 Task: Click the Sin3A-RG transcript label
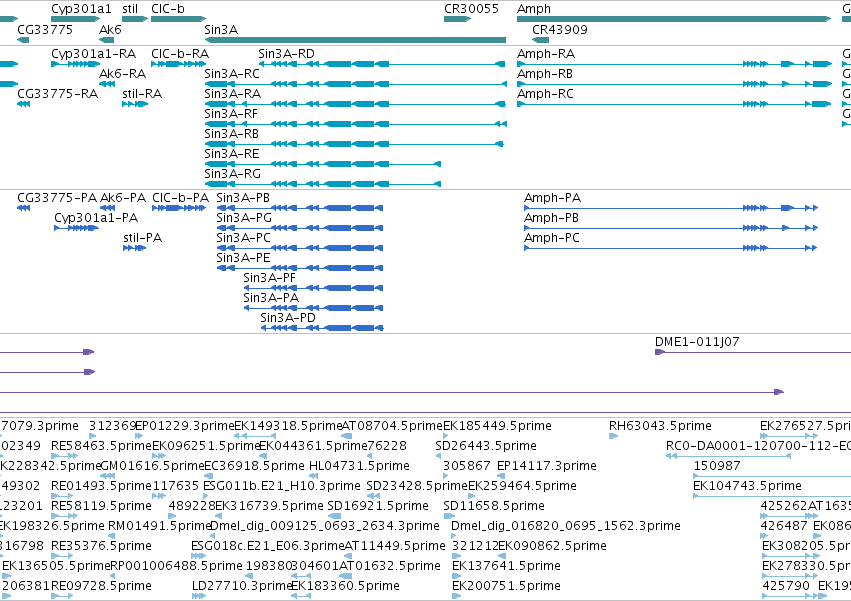point(232,174)
